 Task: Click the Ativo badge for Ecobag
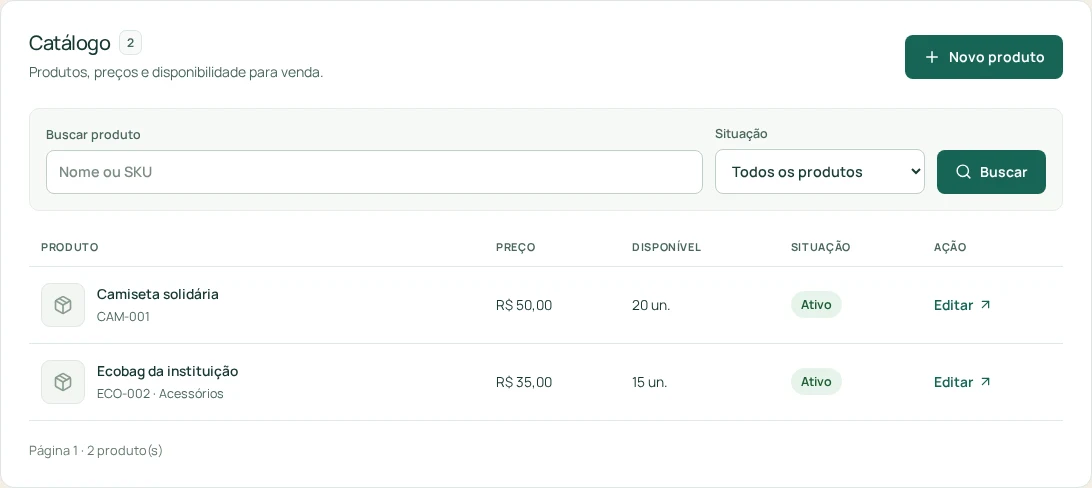click(816, 381)
